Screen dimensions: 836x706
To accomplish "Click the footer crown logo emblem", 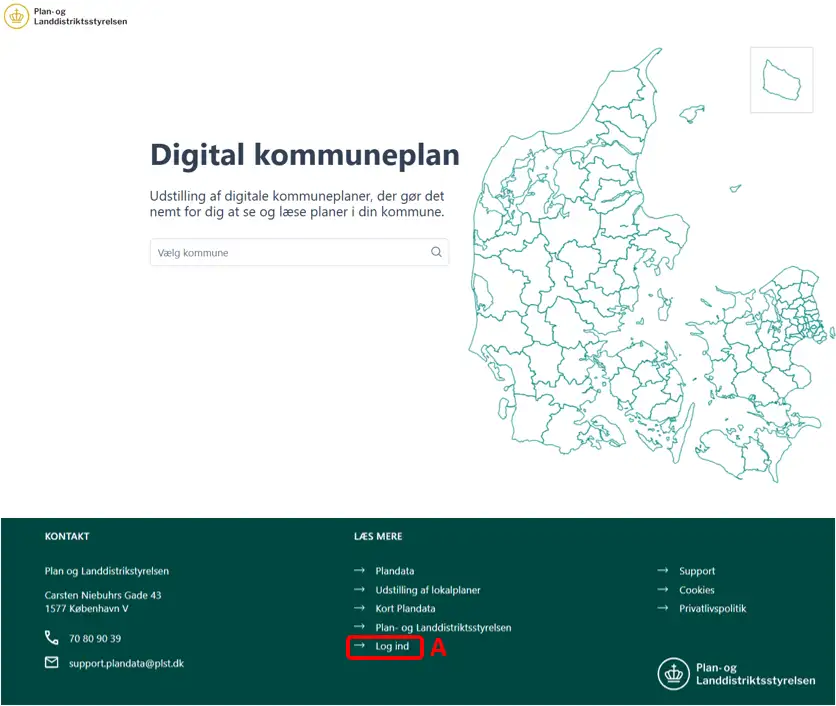I will tap(674, 674).
